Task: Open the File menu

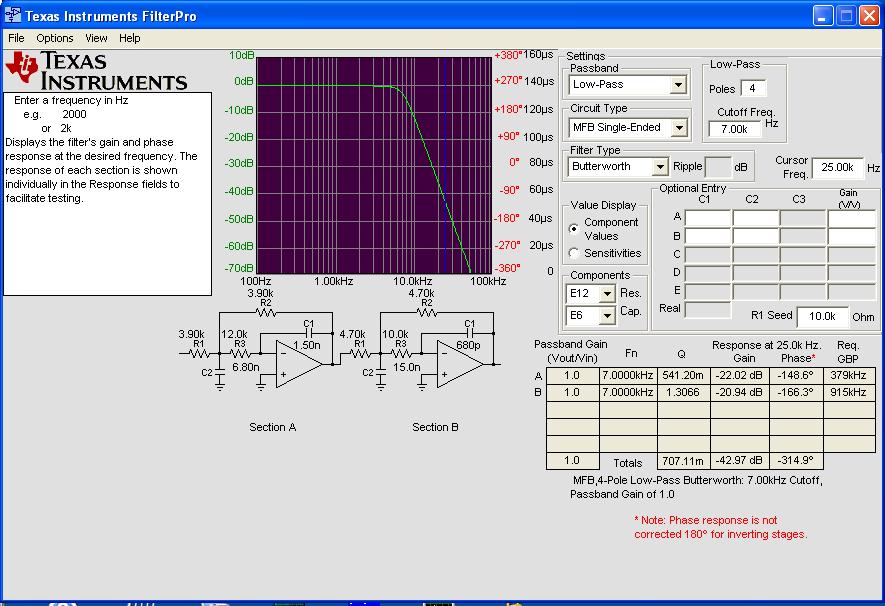Action: click(17, 38)
